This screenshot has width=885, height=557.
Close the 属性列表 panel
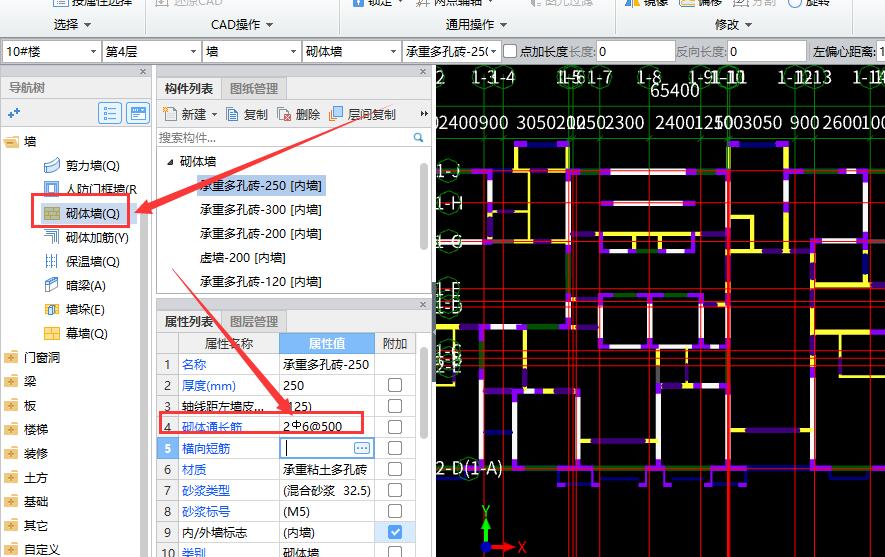(x=423, y=304)
